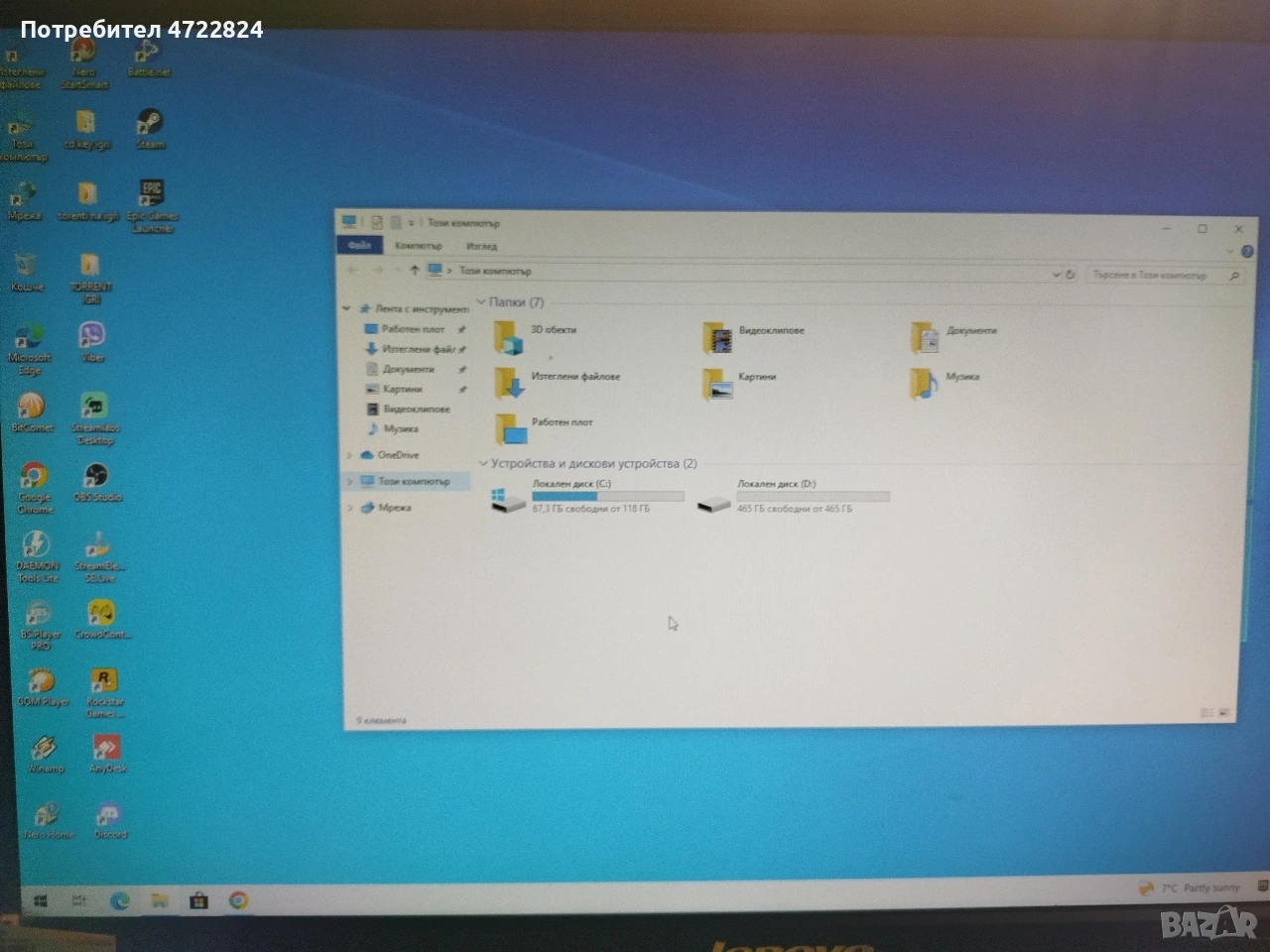Select the 'torenti na igri' desktop folder
The width and height of the screenshot is (1270, 952).
(87, 201)
